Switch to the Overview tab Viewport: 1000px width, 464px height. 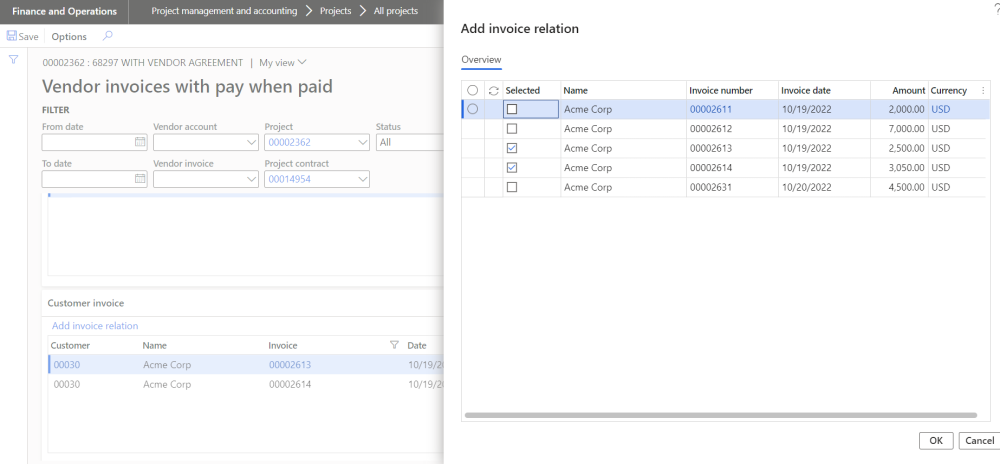coord(481,60)
